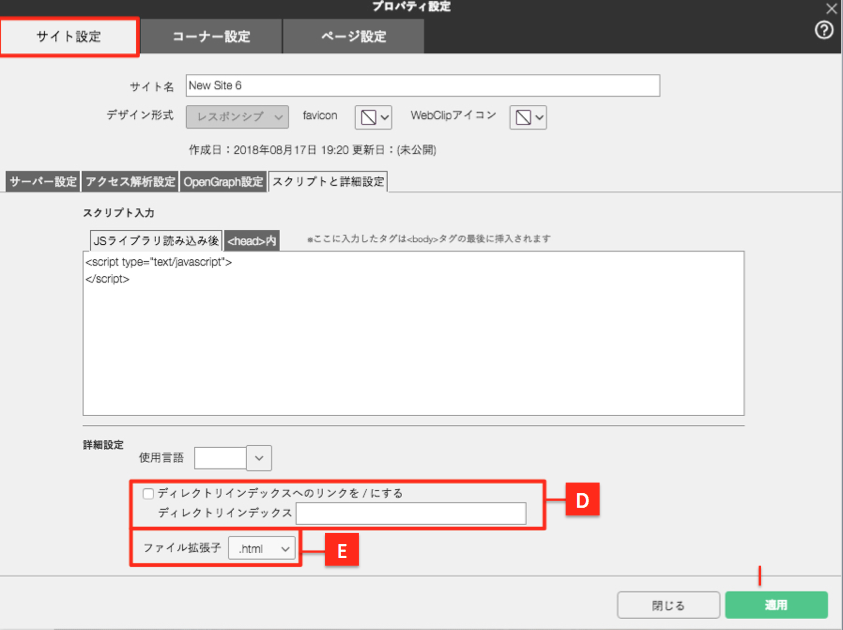Open the アクセス解析設定 sub-tab
The width and height of the screenshot is (843, 630).
pos(131,182)
